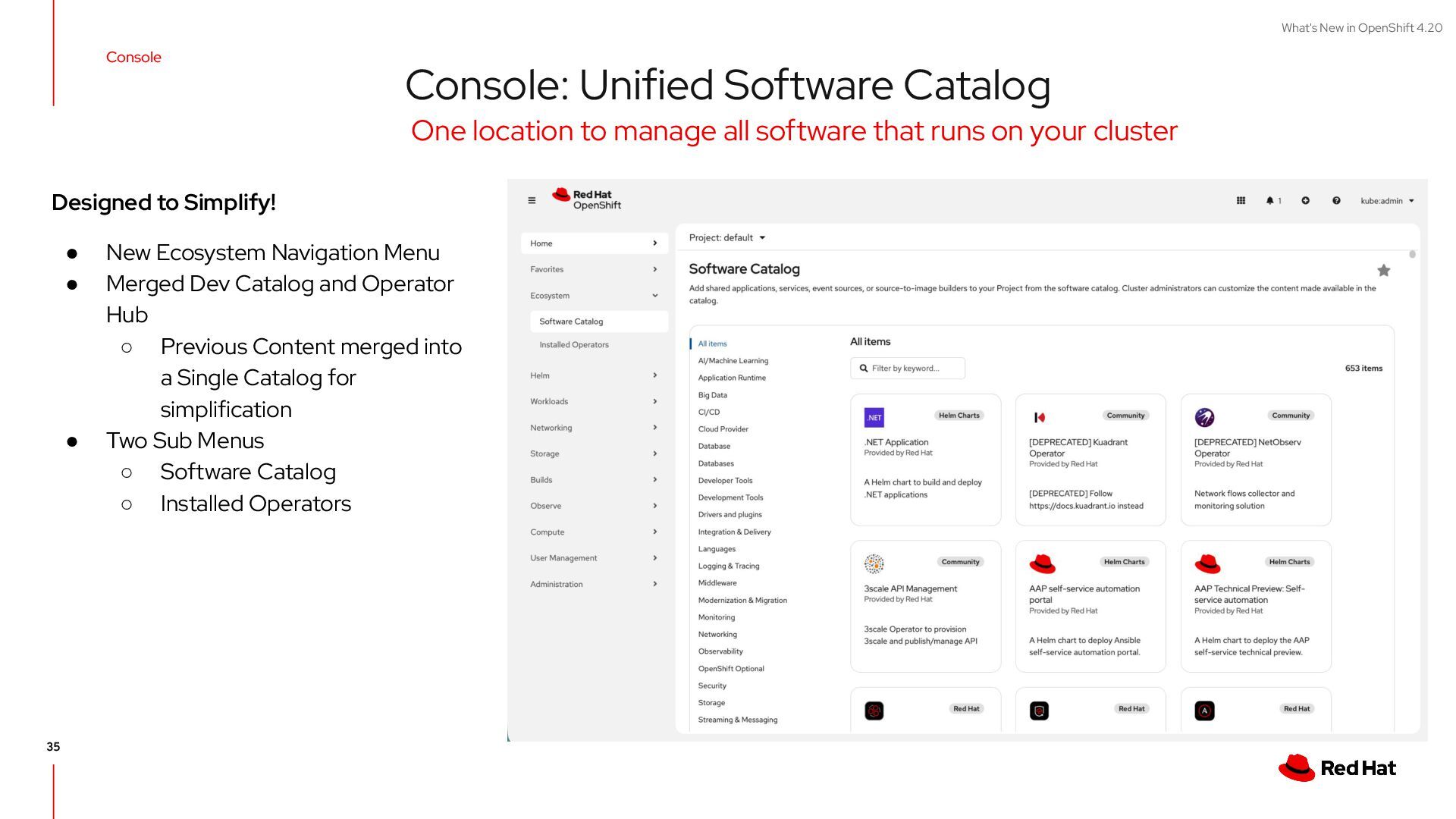
Task: Favorite the Software Catalog page star
Action: 1383,271
